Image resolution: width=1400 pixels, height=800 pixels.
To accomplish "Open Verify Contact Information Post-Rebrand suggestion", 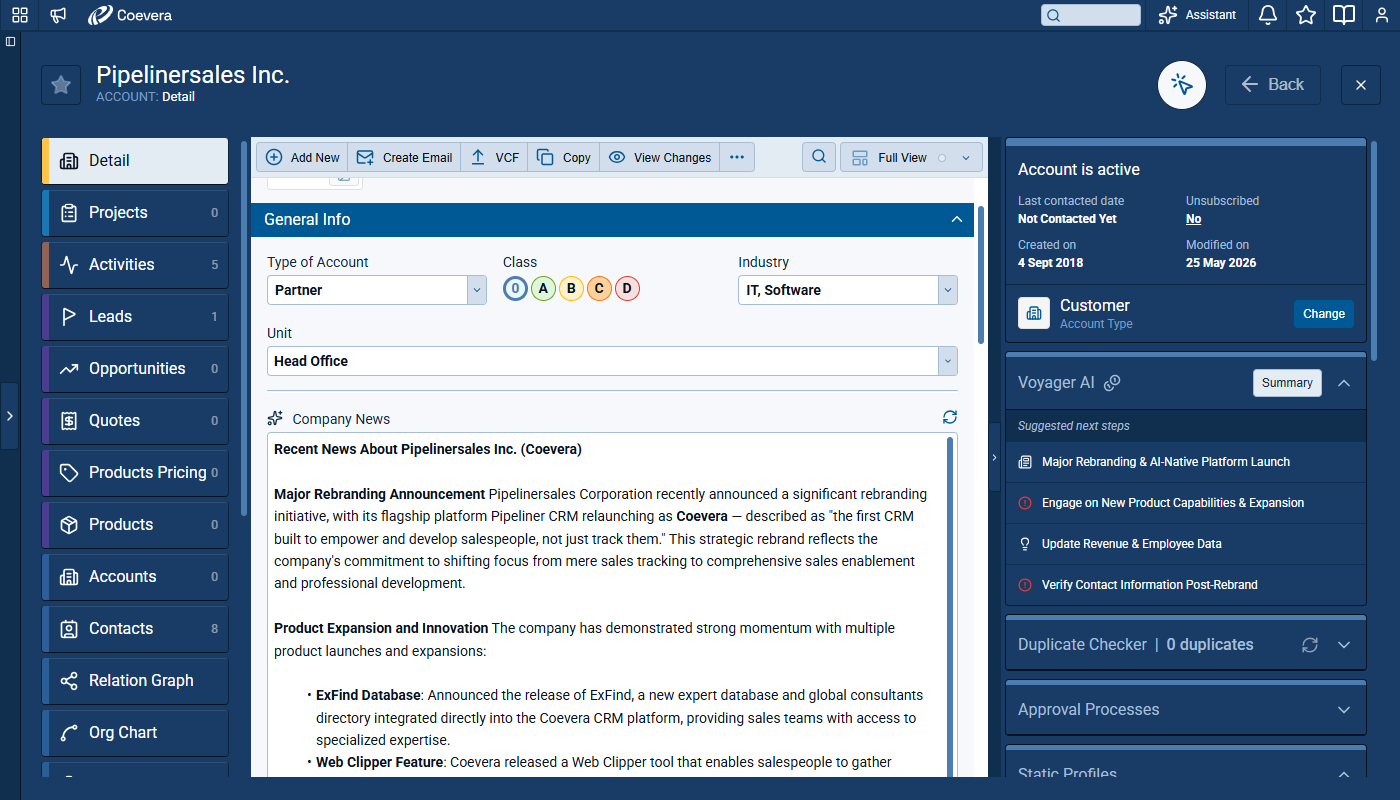I will click(1186, 585).
